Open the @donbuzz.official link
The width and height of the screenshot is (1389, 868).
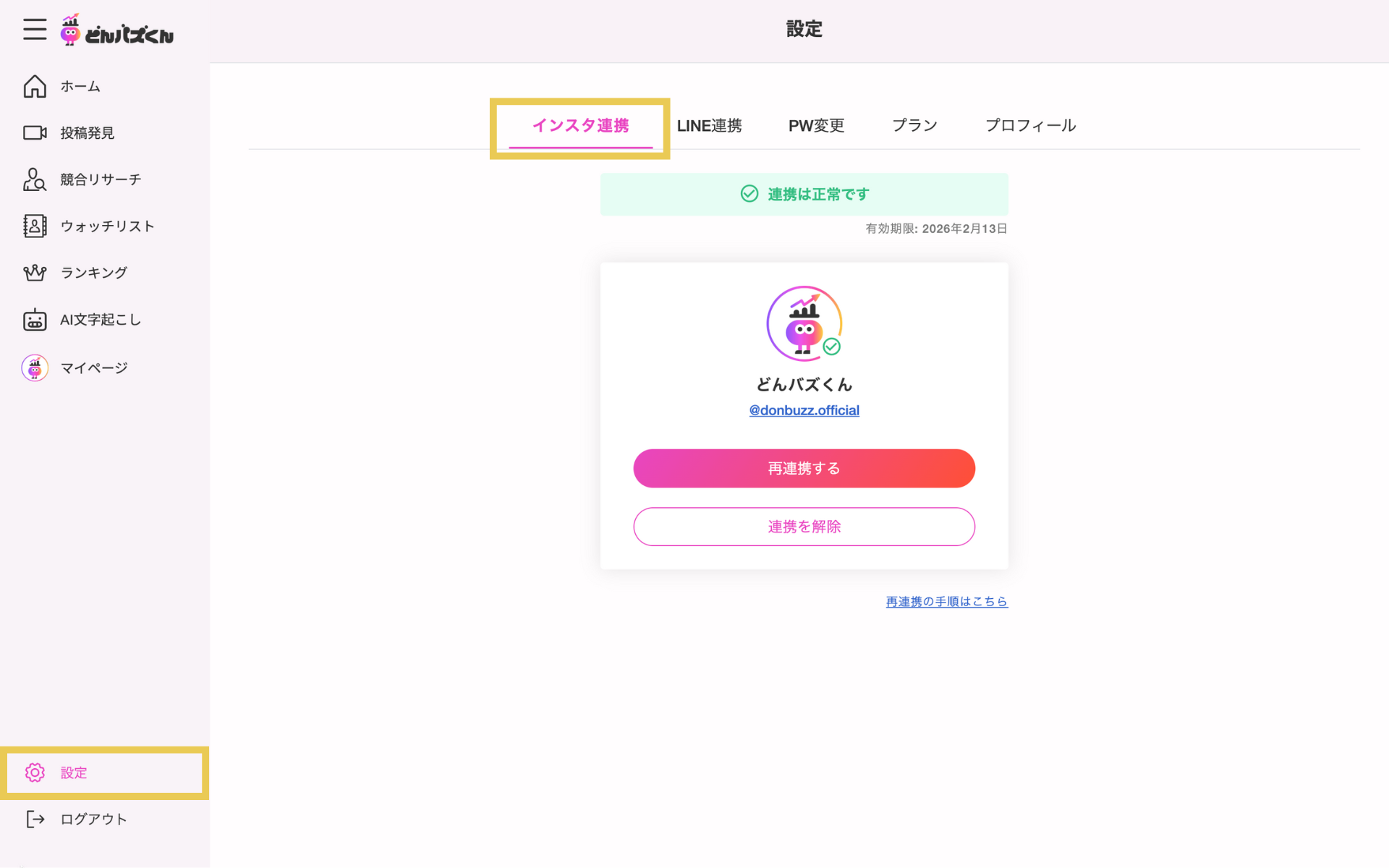804,410
